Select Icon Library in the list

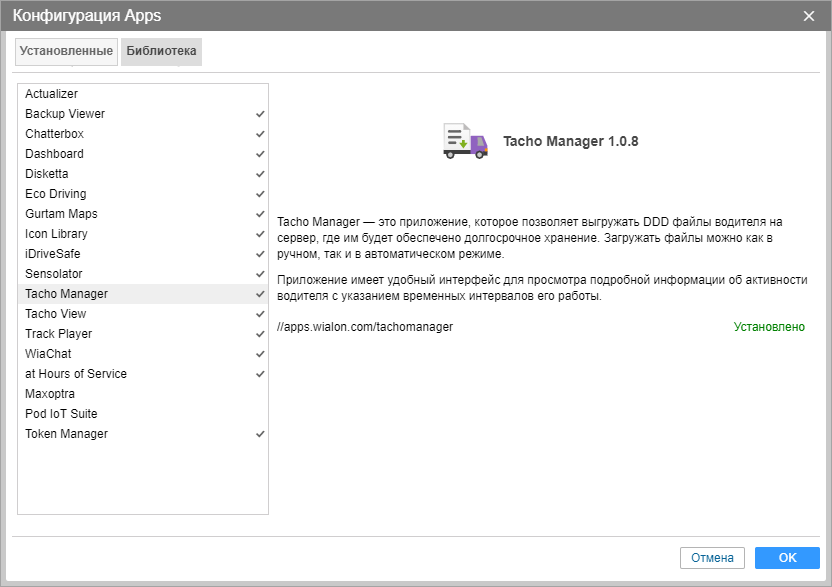[x=143, y=234]
